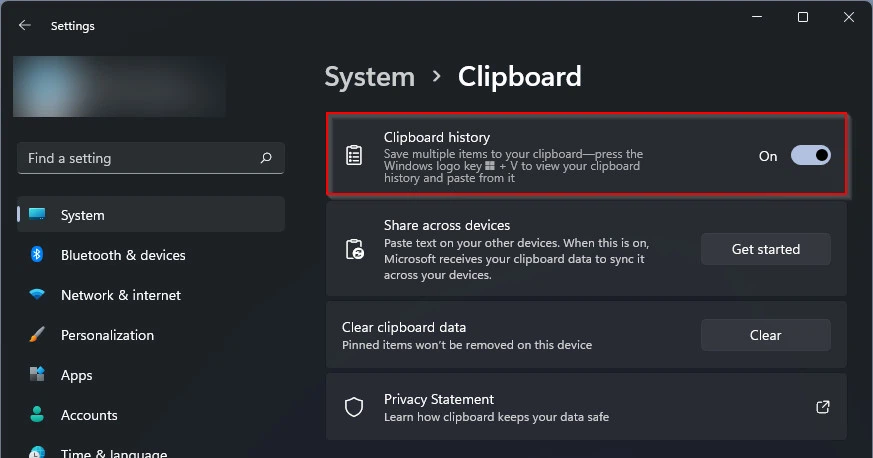Click the Accounts person icon
Screen dimensions: 873x458
pos(37,415)
